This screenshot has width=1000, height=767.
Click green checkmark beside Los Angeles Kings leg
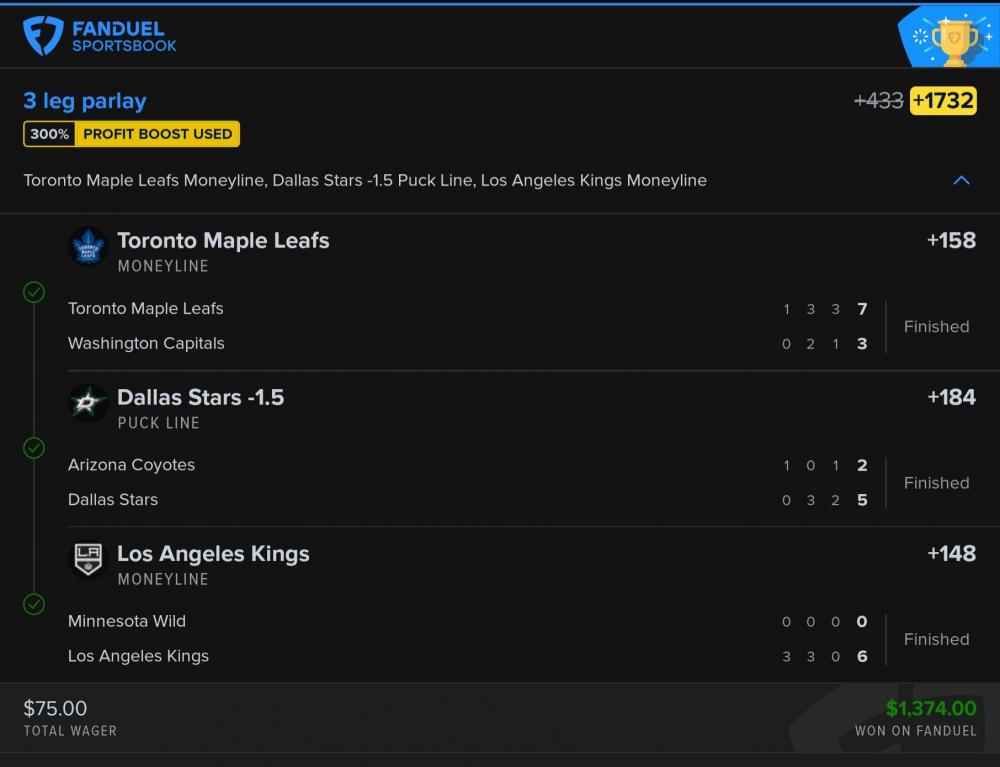click(34, 604)
